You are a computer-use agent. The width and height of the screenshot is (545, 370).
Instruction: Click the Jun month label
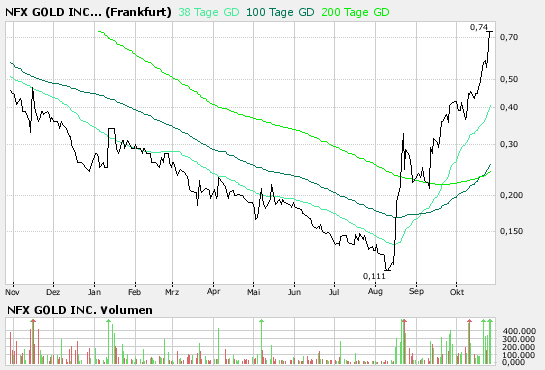coord(294,292)
